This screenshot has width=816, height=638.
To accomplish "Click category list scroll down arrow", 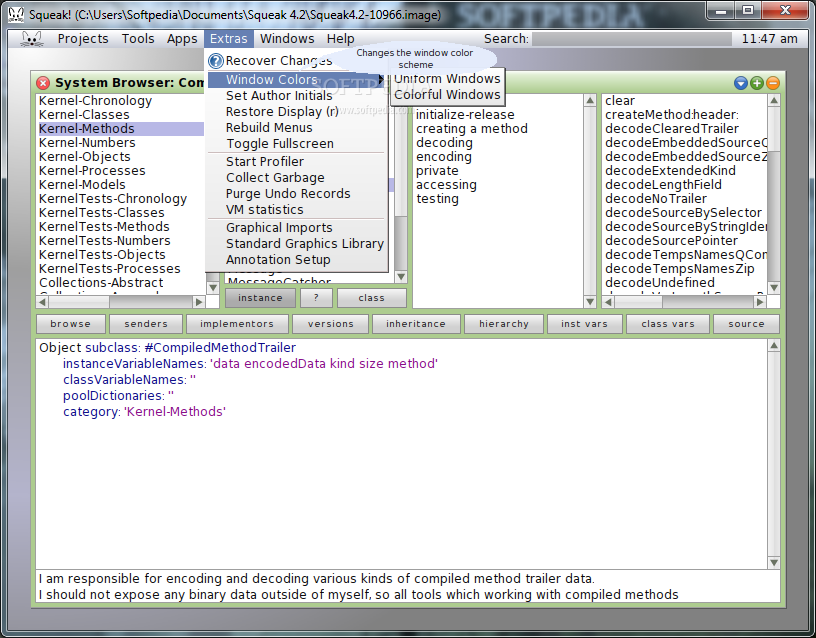I will [213, 287].
